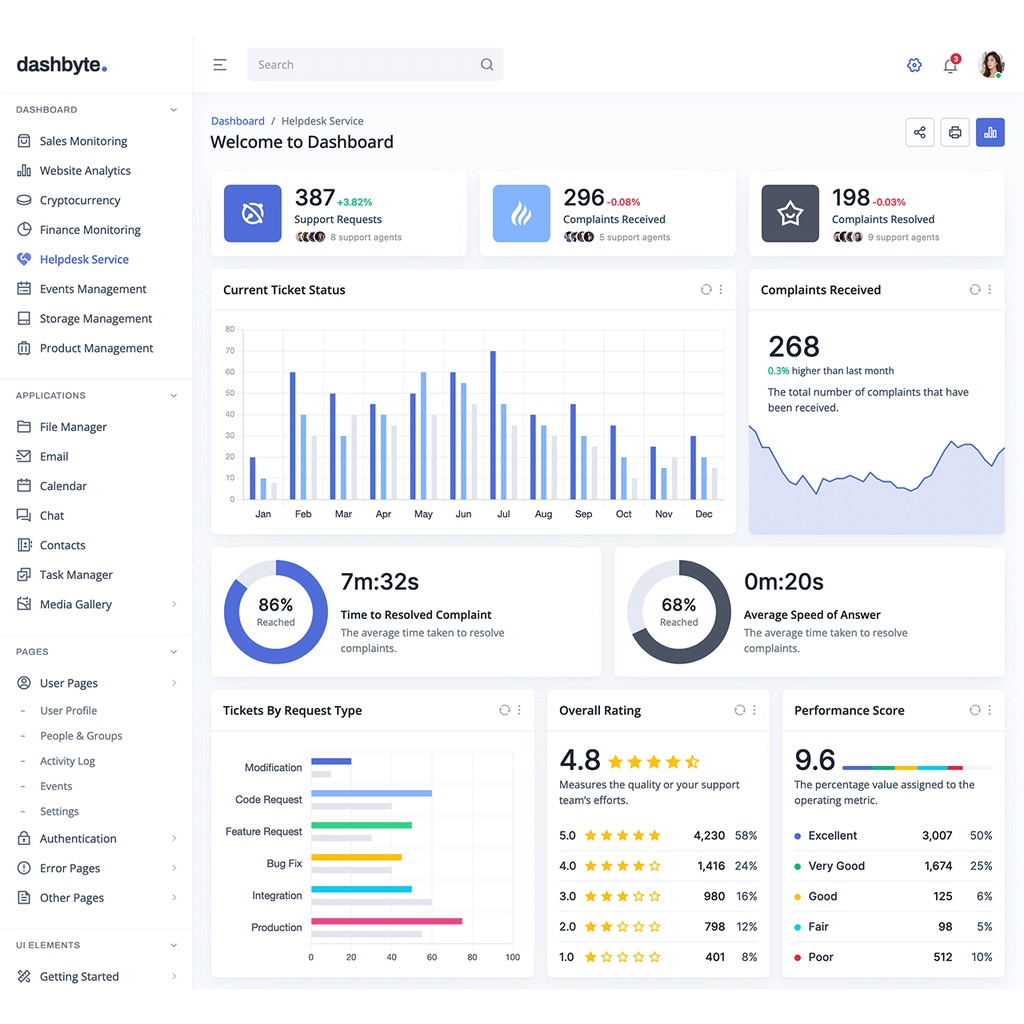
Task: Open Finance Monitoring in the sidebar
Action: click(x=90, y=230)
